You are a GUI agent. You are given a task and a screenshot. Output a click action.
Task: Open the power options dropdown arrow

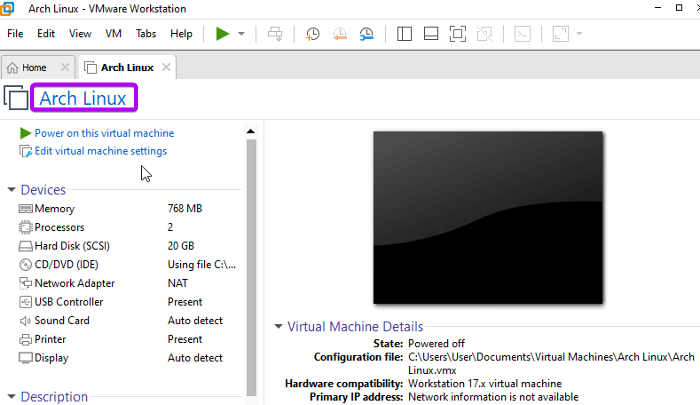click(241, 33)
